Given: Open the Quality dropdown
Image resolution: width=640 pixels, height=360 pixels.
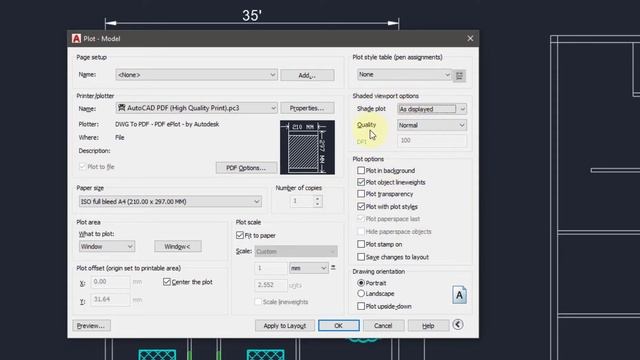Looking at the screenshot, I should pyautogui.click(x=431, y=125).
